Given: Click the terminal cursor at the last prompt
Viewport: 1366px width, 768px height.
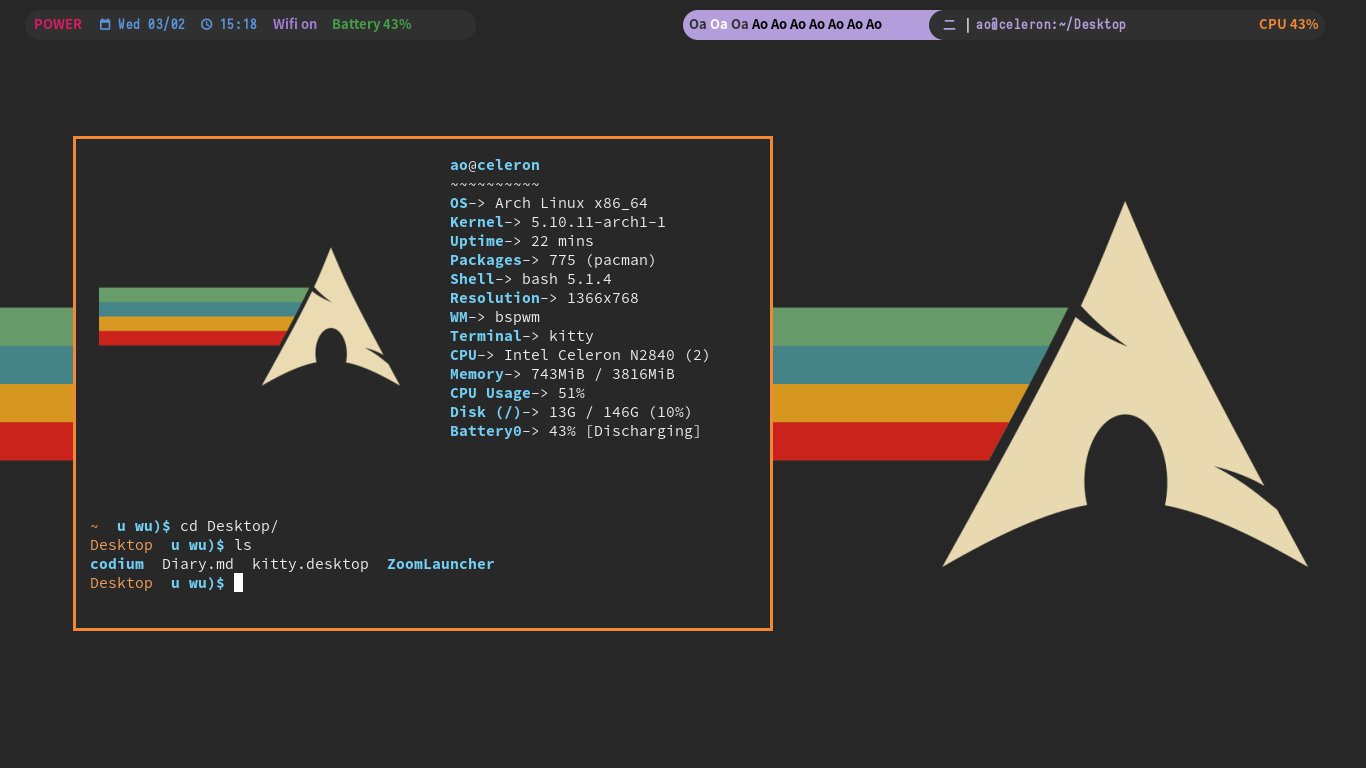Looking at the screenshot, I should point(238,582).
